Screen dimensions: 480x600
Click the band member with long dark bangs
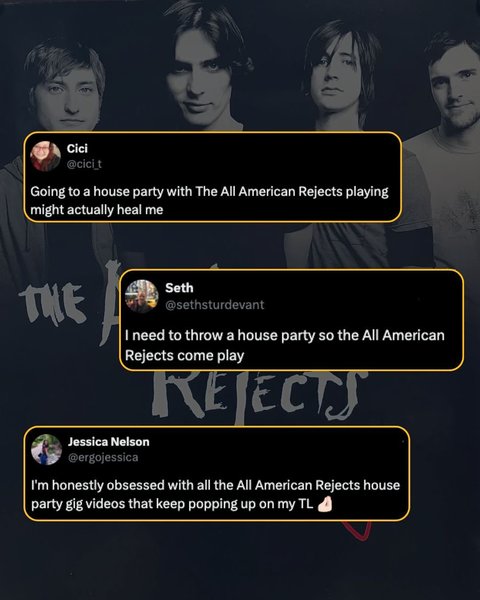[x=336, y=77]
